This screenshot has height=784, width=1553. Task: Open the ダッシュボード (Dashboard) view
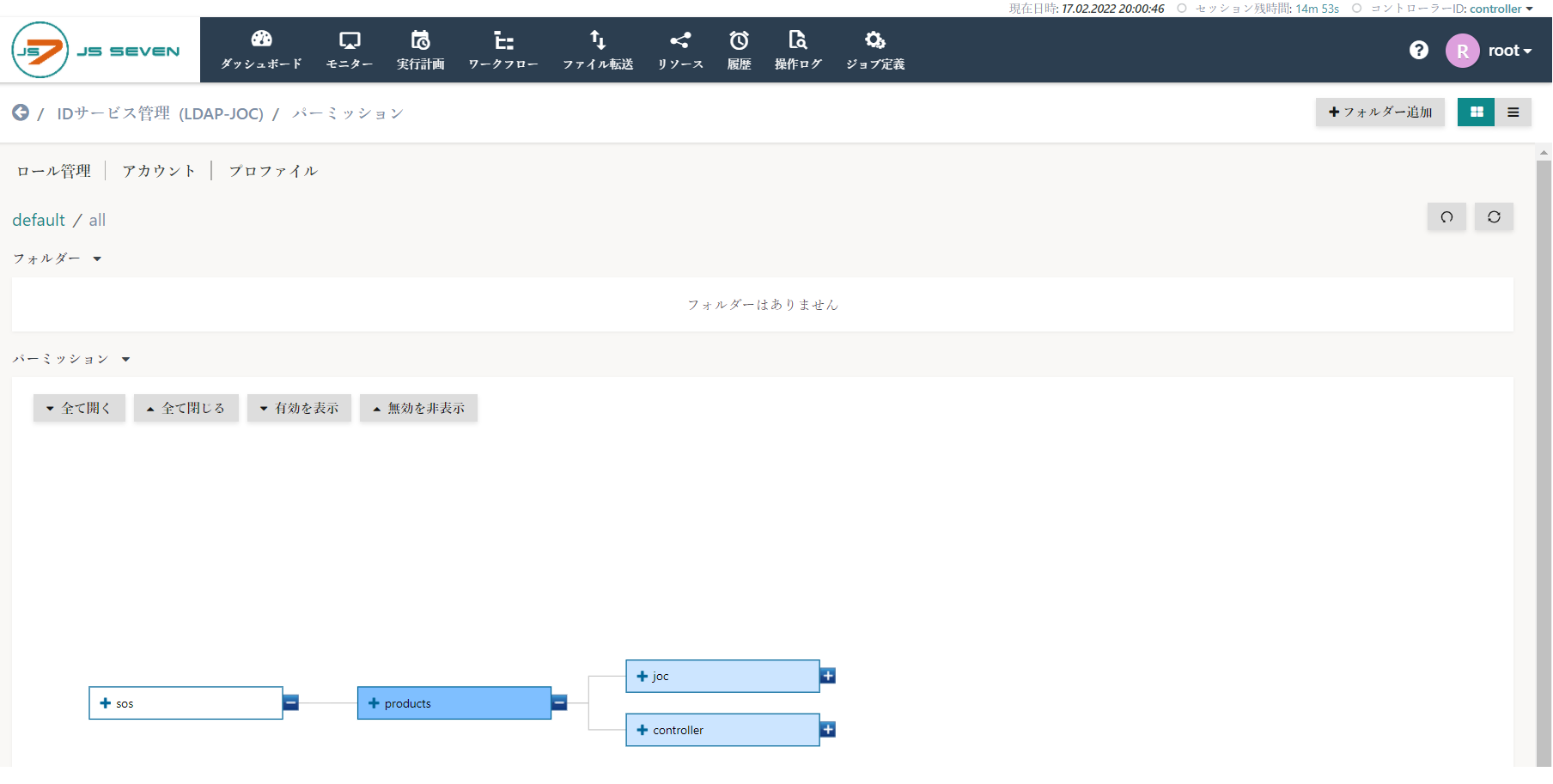click(260, 49)
